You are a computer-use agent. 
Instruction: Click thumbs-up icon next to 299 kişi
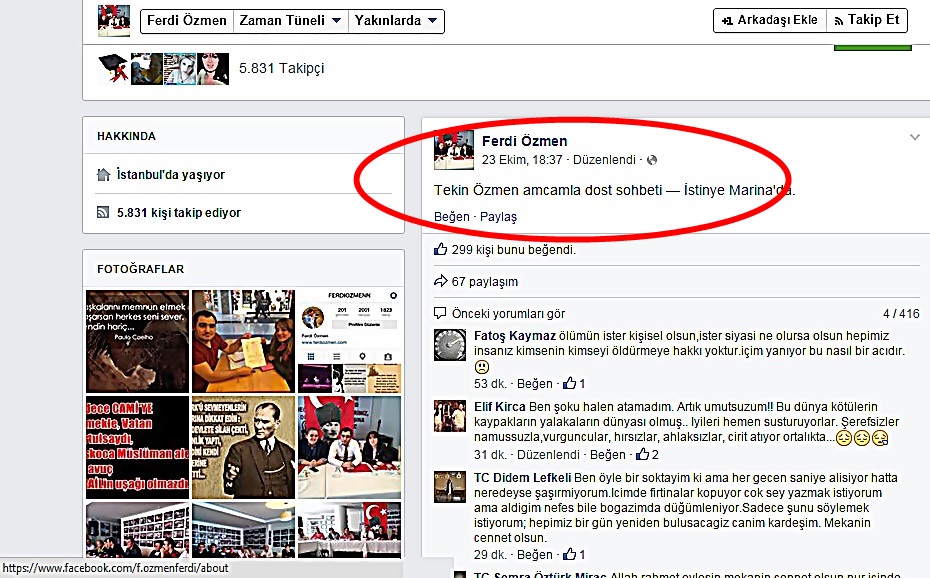click(x=441, y=250)
